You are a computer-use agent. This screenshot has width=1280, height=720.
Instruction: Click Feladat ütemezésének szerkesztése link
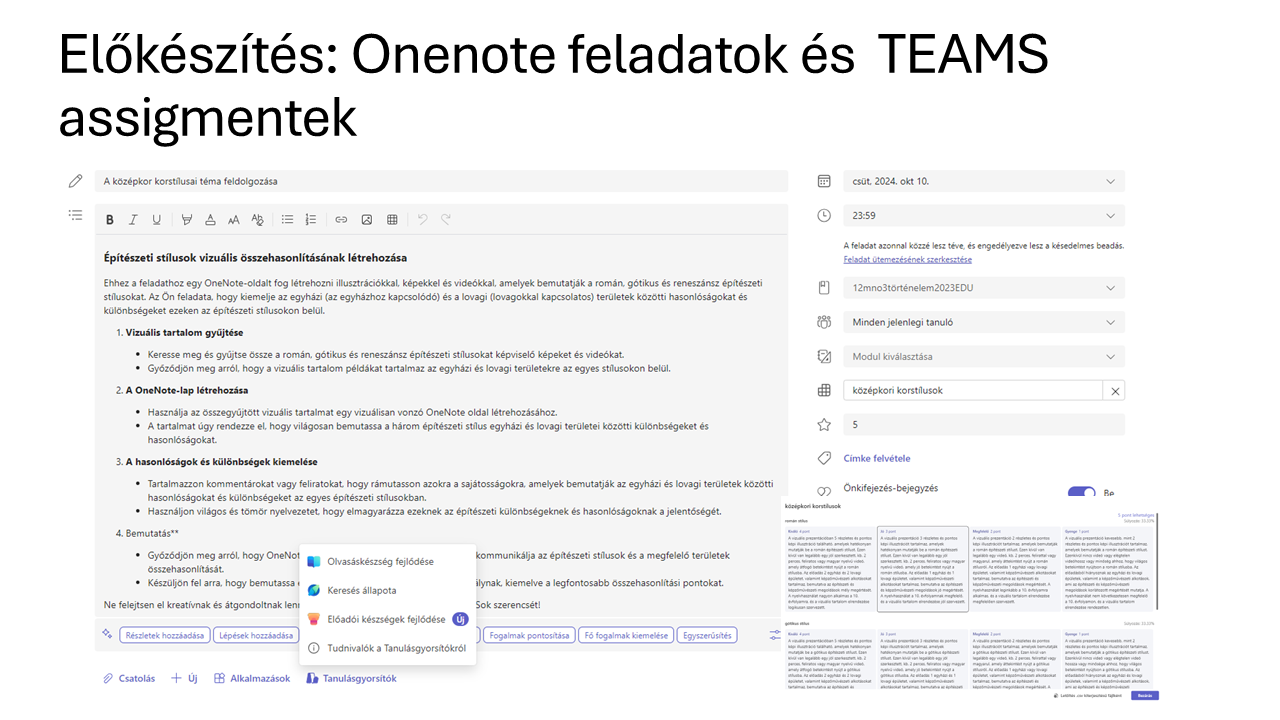point(907,260)
